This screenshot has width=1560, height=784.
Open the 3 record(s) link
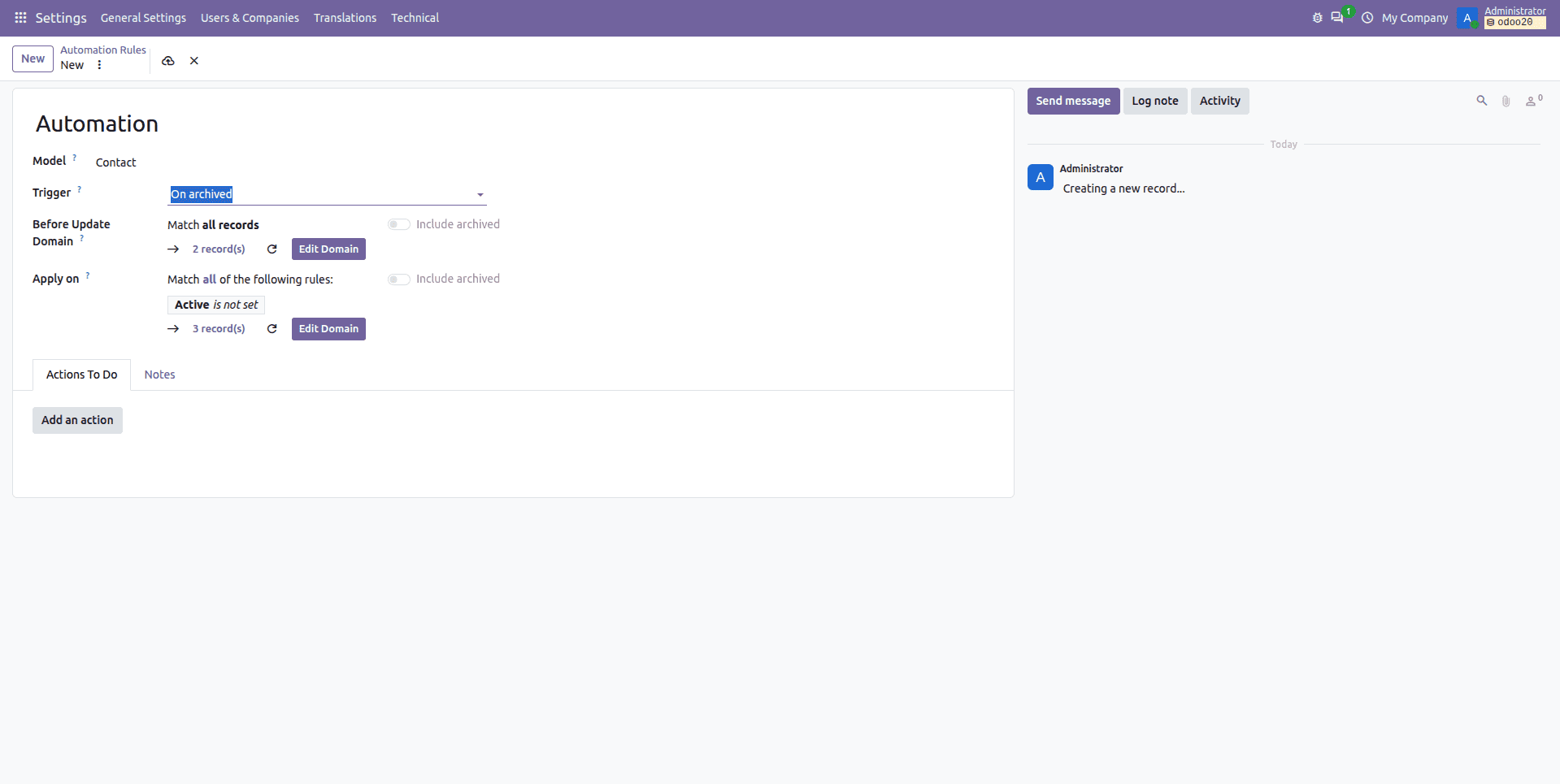pyautogui.click(x=219, y=329)
